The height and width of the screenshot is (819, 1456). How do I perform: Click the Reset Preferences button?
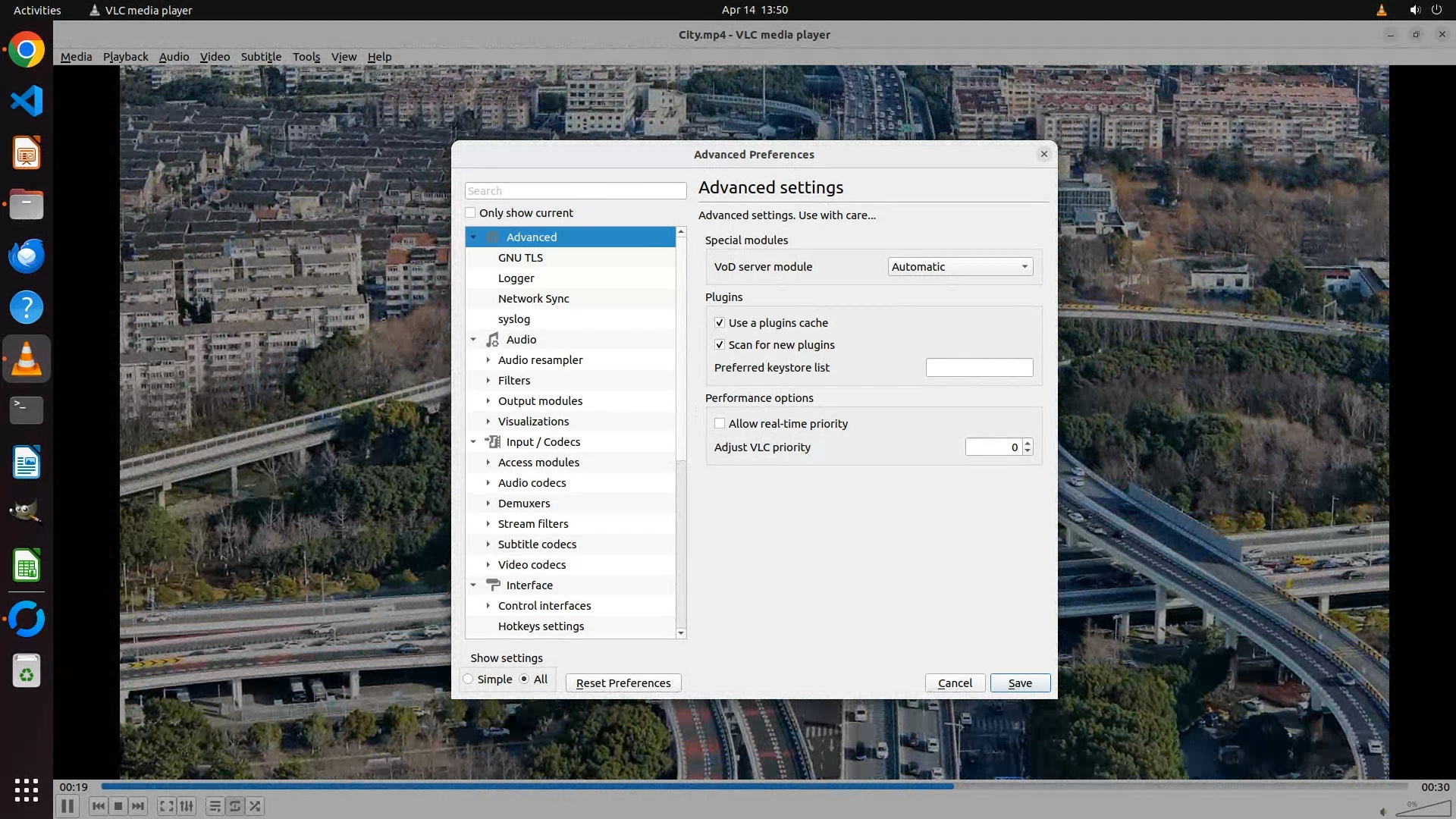(x=623, y=683)
